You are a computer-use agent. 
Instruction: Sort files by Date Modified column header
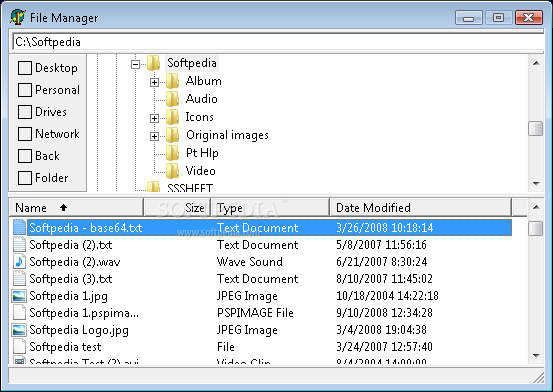click(420, 207)
